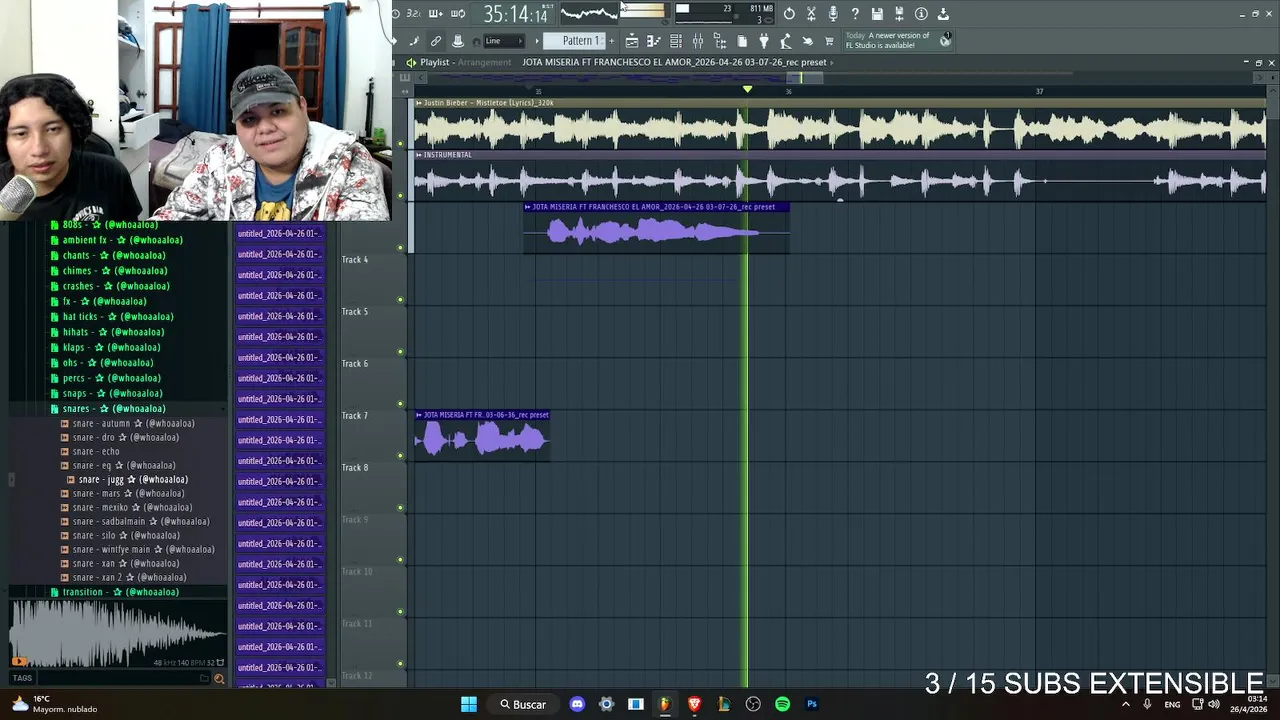The image size is (1280, 720).
Task: Click the shopping cart content library icon
Action: 829,41
